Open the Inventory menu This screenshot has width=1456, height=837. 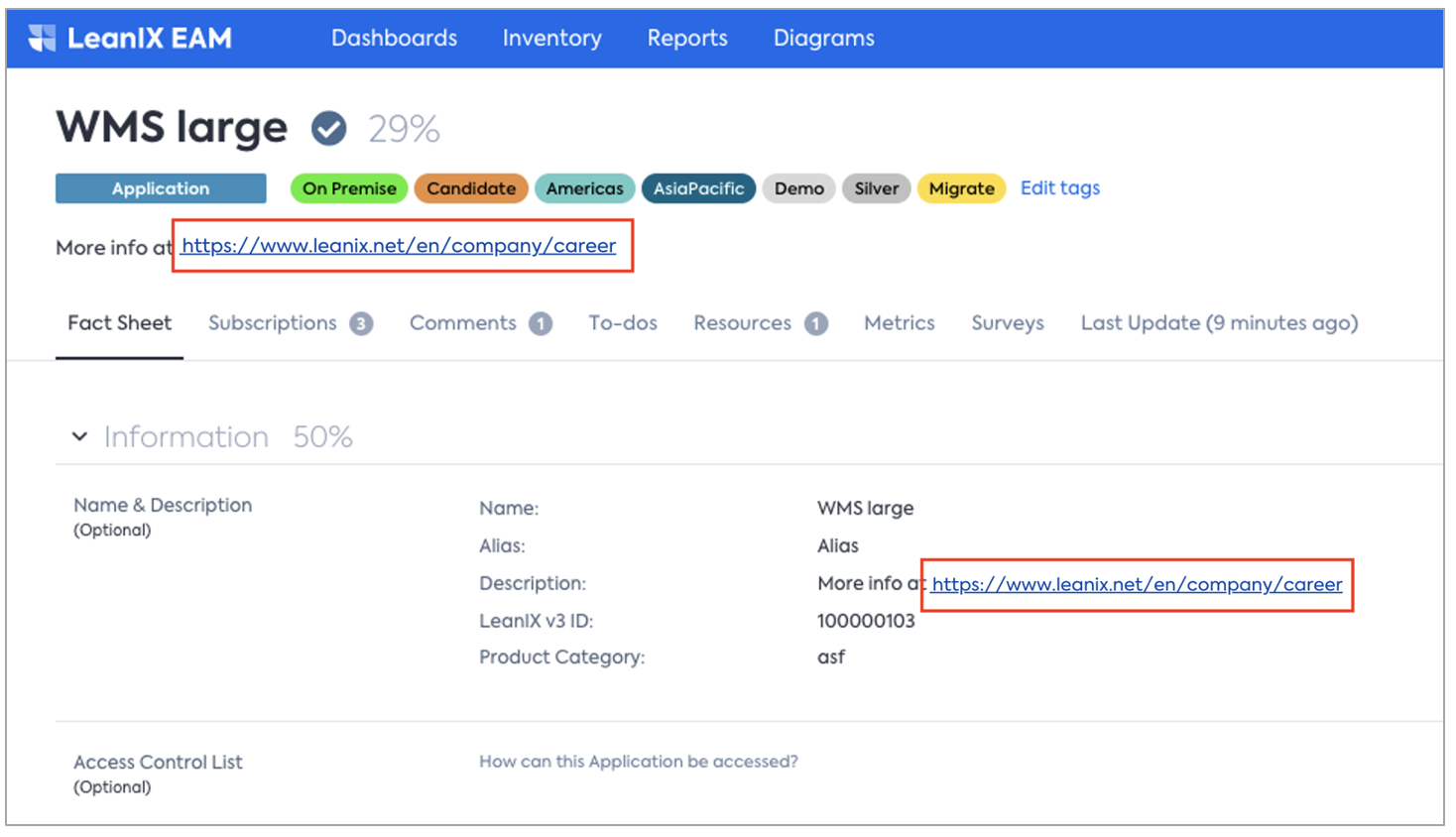[551, 38]
